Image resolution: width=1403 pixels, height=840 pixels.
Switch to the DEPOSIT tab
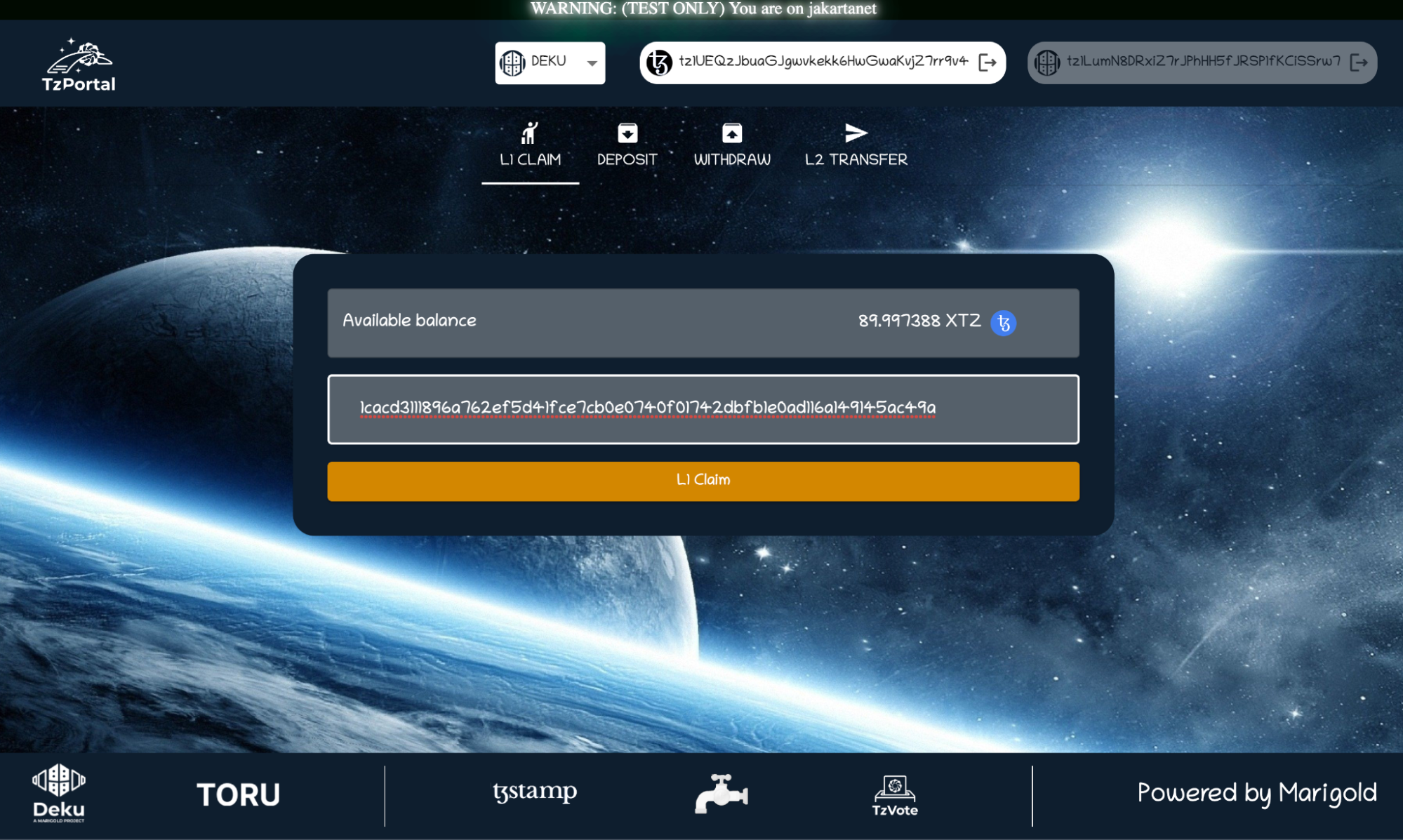627,145
